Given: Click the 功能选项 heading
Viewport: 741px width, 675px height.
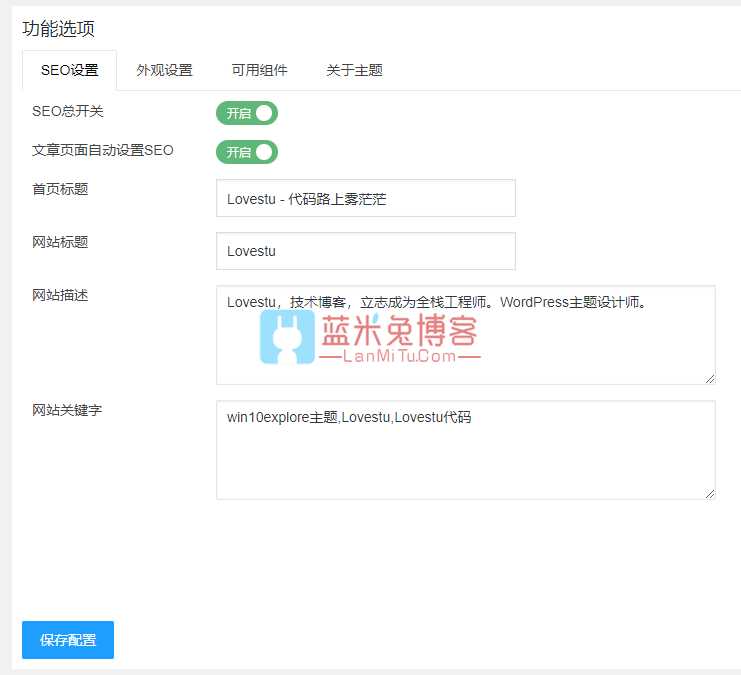Looking at the screenshot, I should (59, 29).
